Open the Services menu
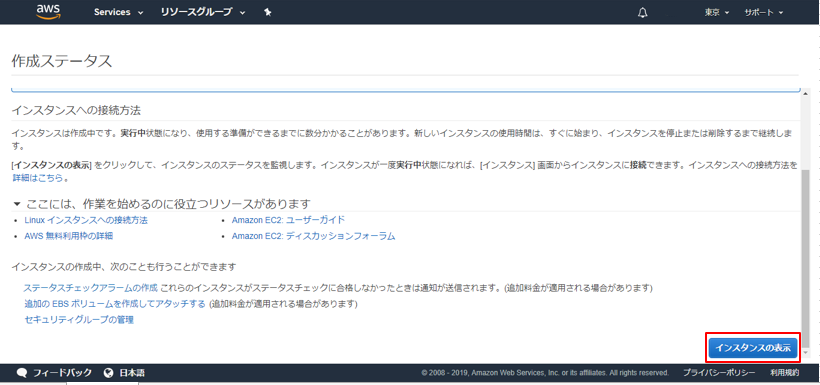 pyautogui.click(x=118, y=13)
